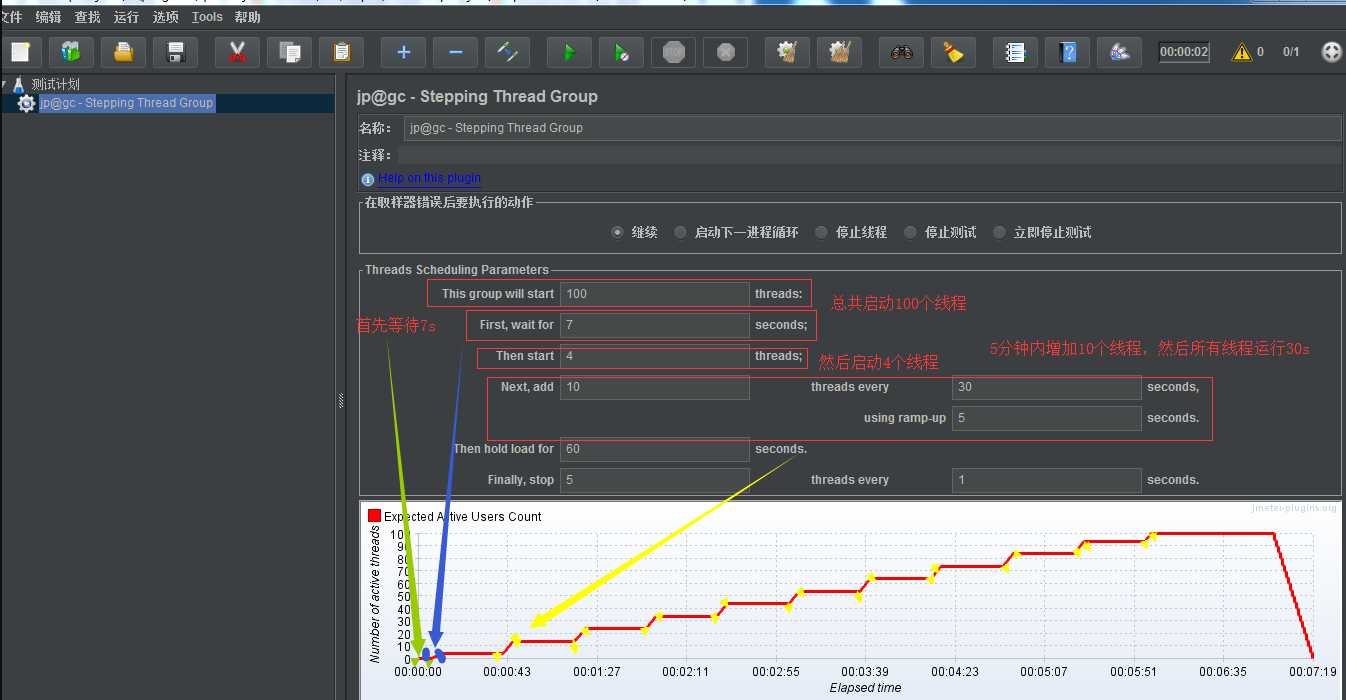Select 启动下一进程循环 radio option
Image resolution: width=1346 pixels, height=700 pixels.
point(680,232)
